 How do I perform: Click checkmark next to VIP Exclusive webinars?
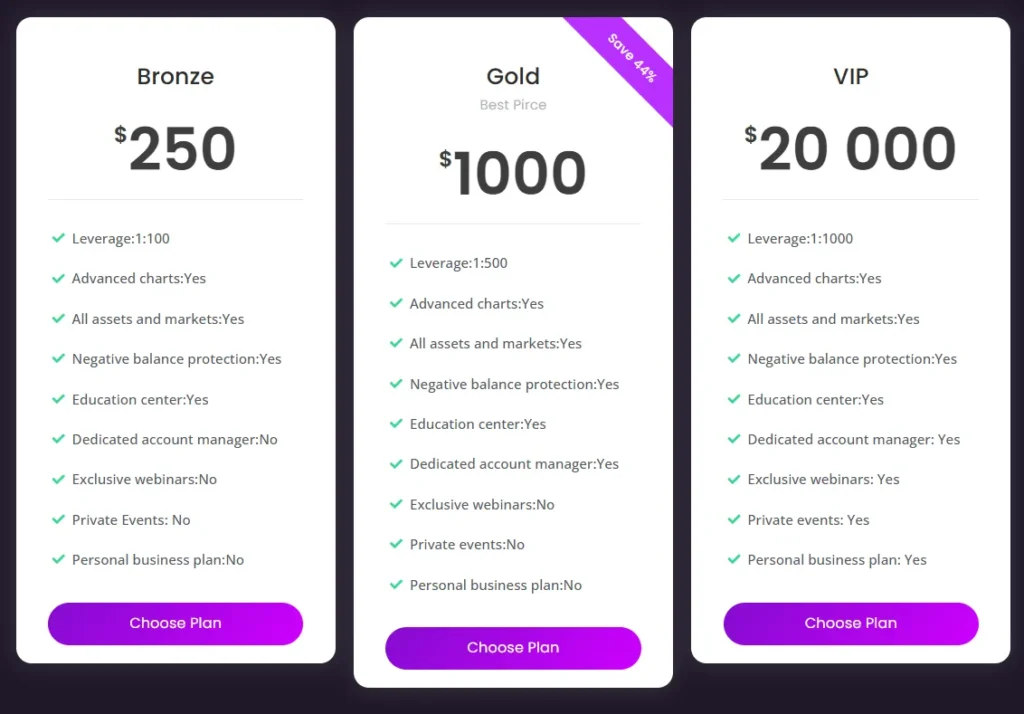(x=734, y=479)
